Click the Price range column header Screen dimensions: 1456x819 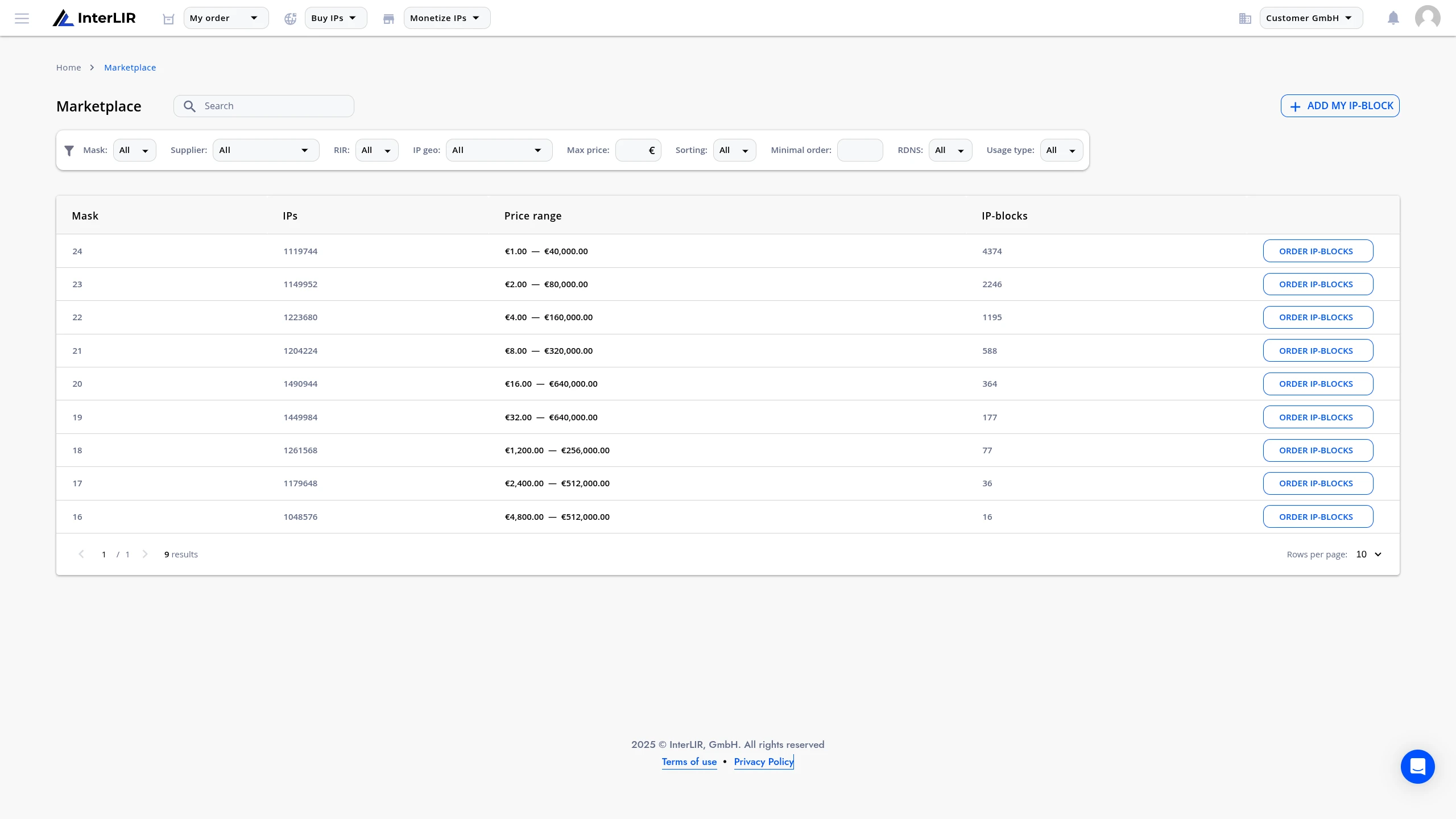pyautogui.click(x=533, y=216)
